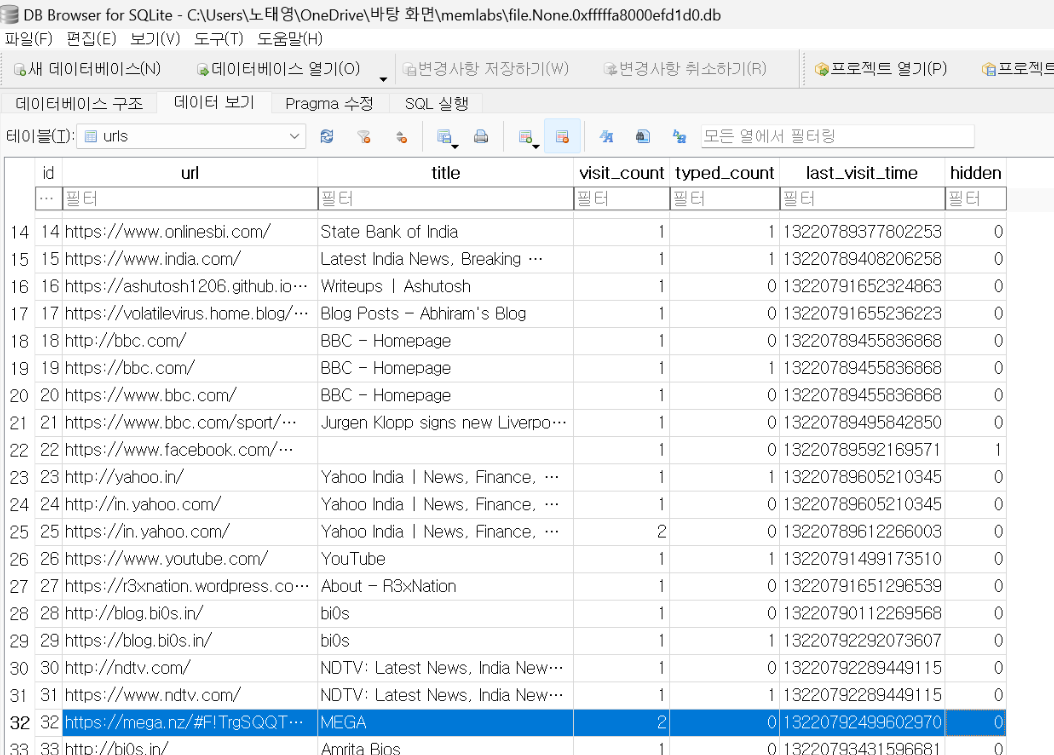The width and height of the screenshot is (1054, 755).
Task: Select the About – R3xNation title cell
Action: 446,586
